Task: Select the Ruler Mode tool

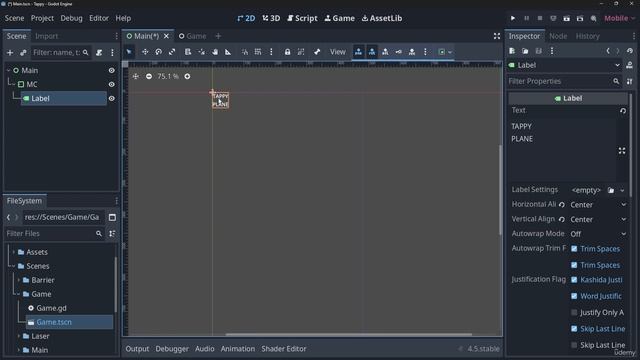Action: (228, 52)
